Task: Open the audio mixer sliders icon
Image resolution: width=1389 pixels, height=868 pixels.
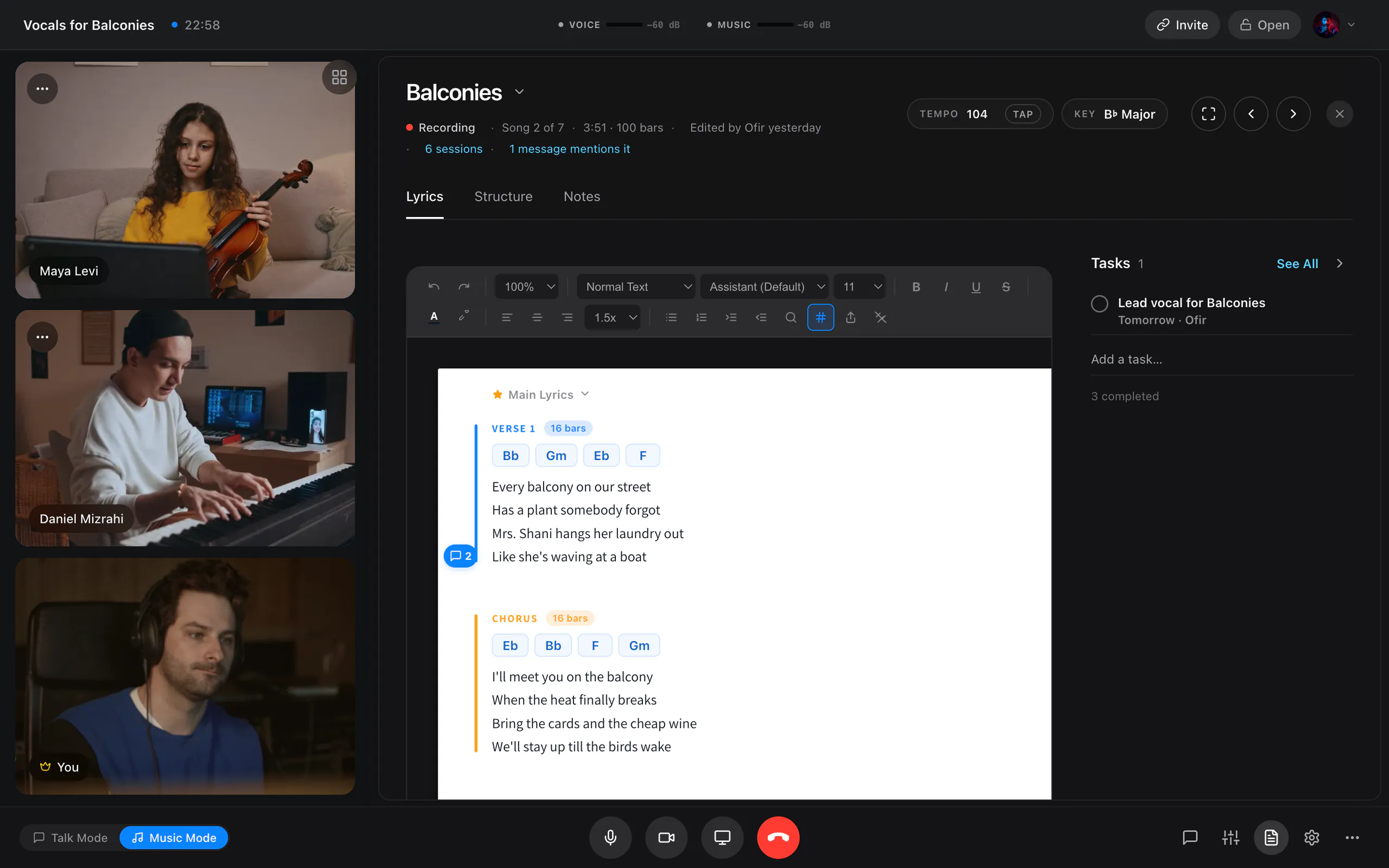Action: click(x=1231, y=838)
